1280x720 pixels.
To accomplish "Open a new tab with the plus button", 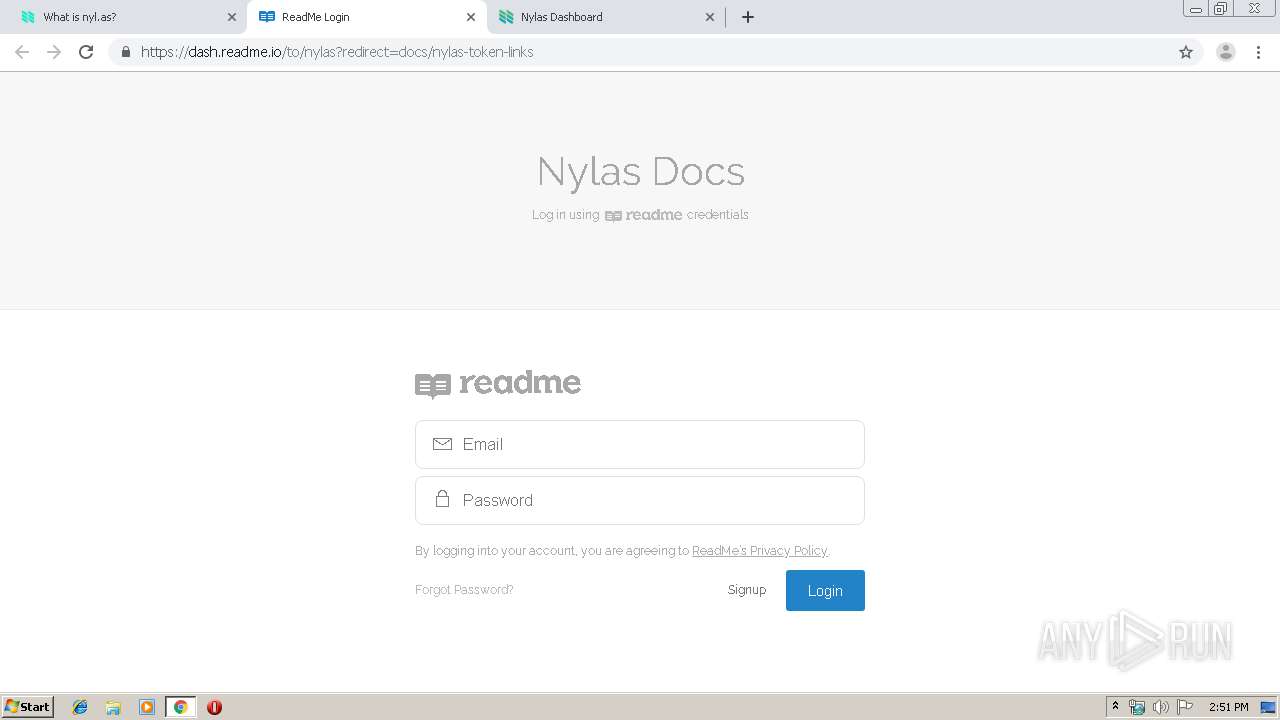I will point(748,17).
